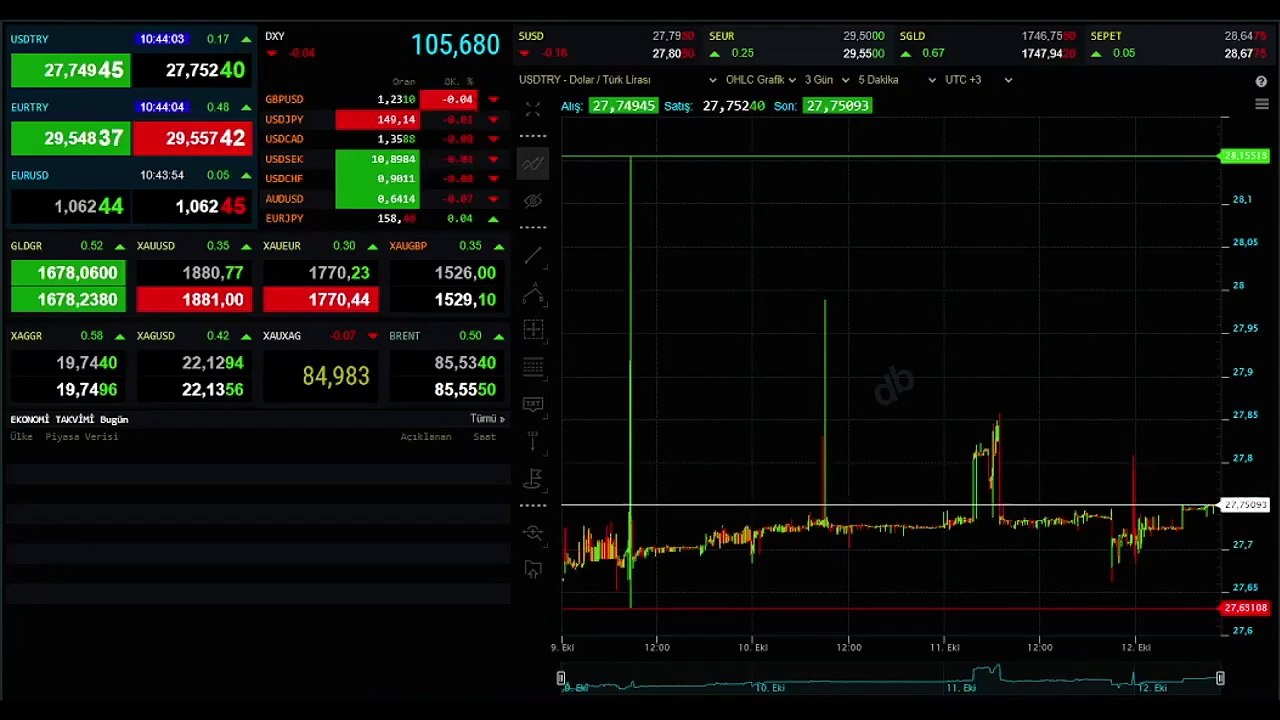The image size is (1280, 720).
Task: Select the USDSEK row in rates list
Action: click(x=383, y=159)
